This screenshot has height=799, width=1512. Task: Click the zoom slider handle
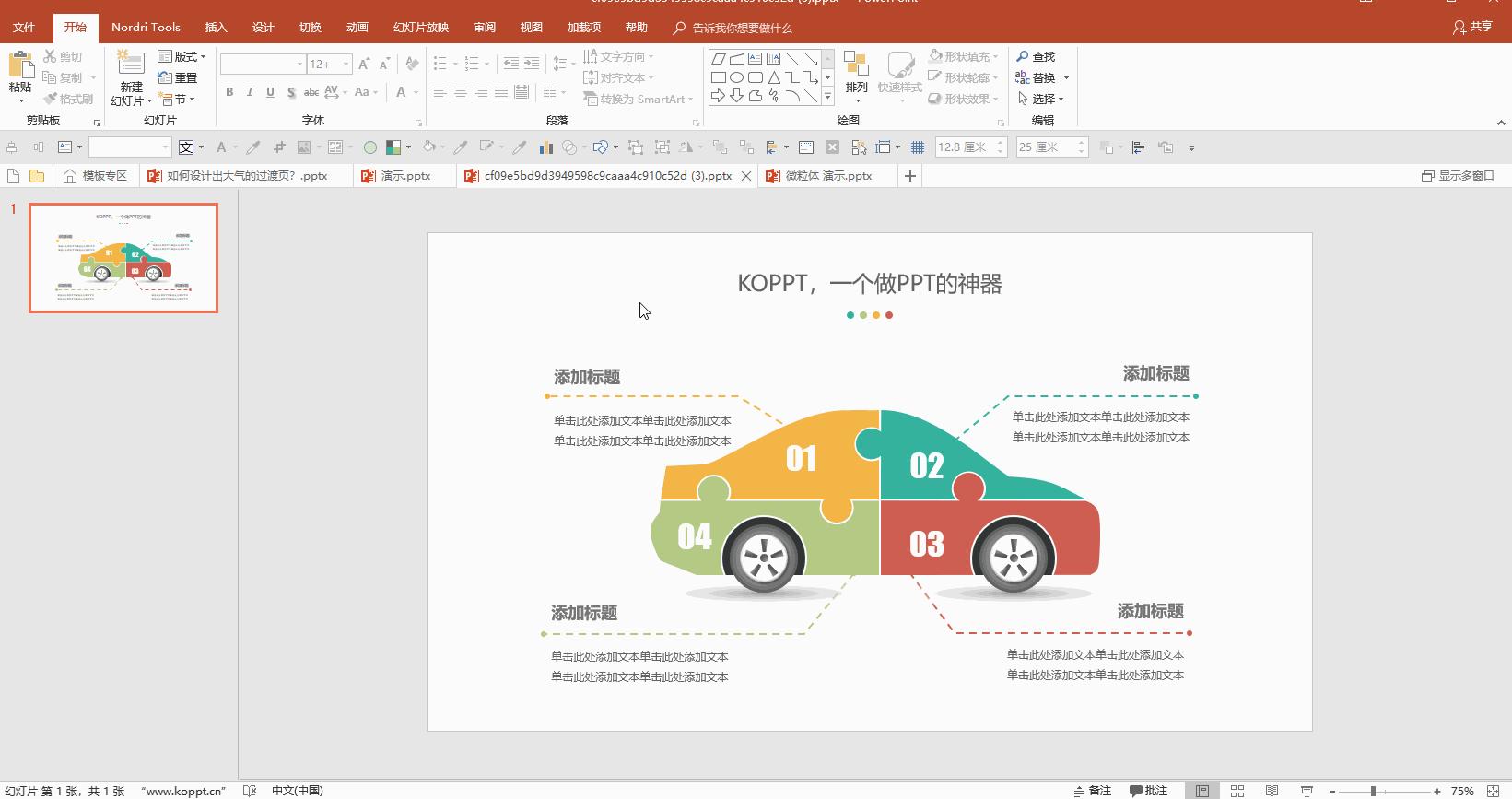[x=1373, y=791]
